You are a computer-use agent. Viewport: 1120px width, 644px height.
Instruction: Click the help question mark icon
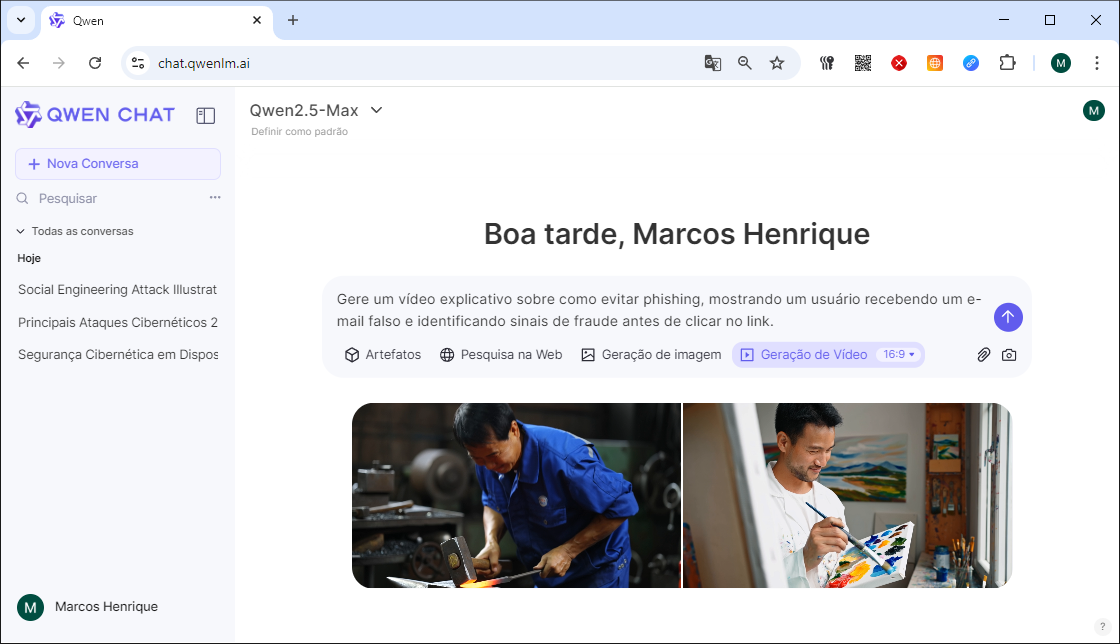point(1102,626)
